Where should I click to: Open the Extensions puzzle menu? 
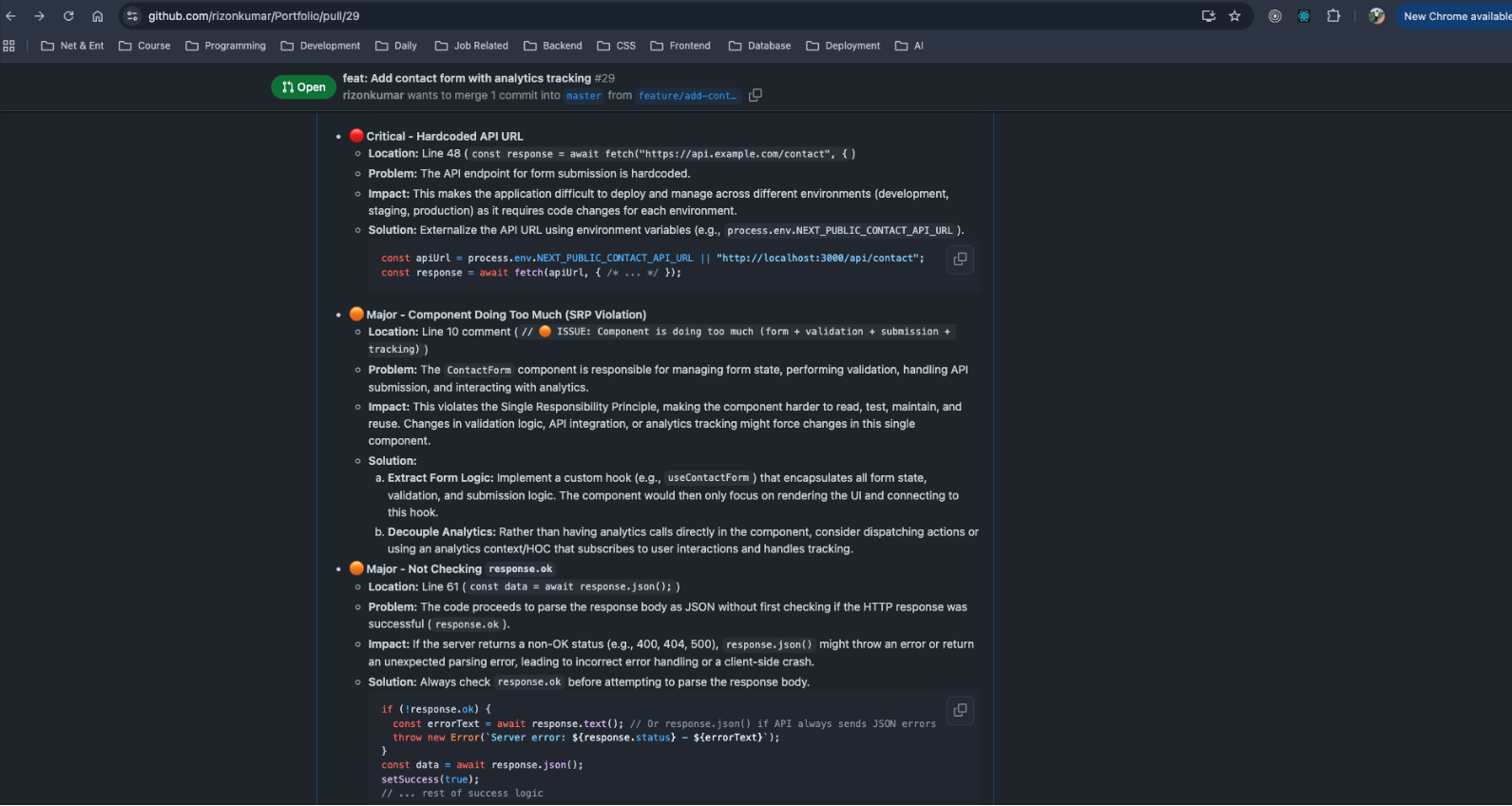coord(1333,16)
